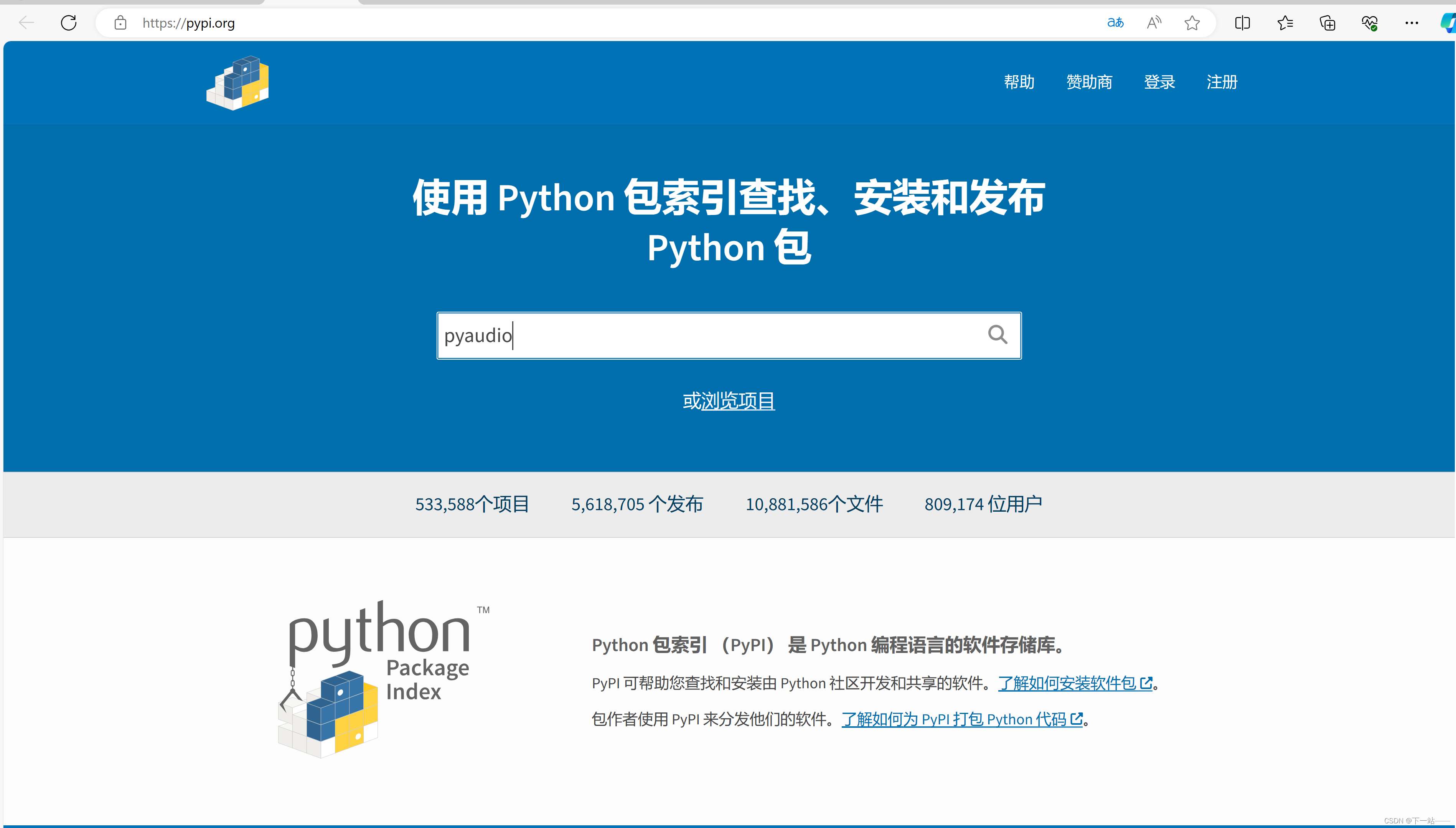
Task: Click the translate page icon
Action: pyautogui.click(x=1115, y=23)
